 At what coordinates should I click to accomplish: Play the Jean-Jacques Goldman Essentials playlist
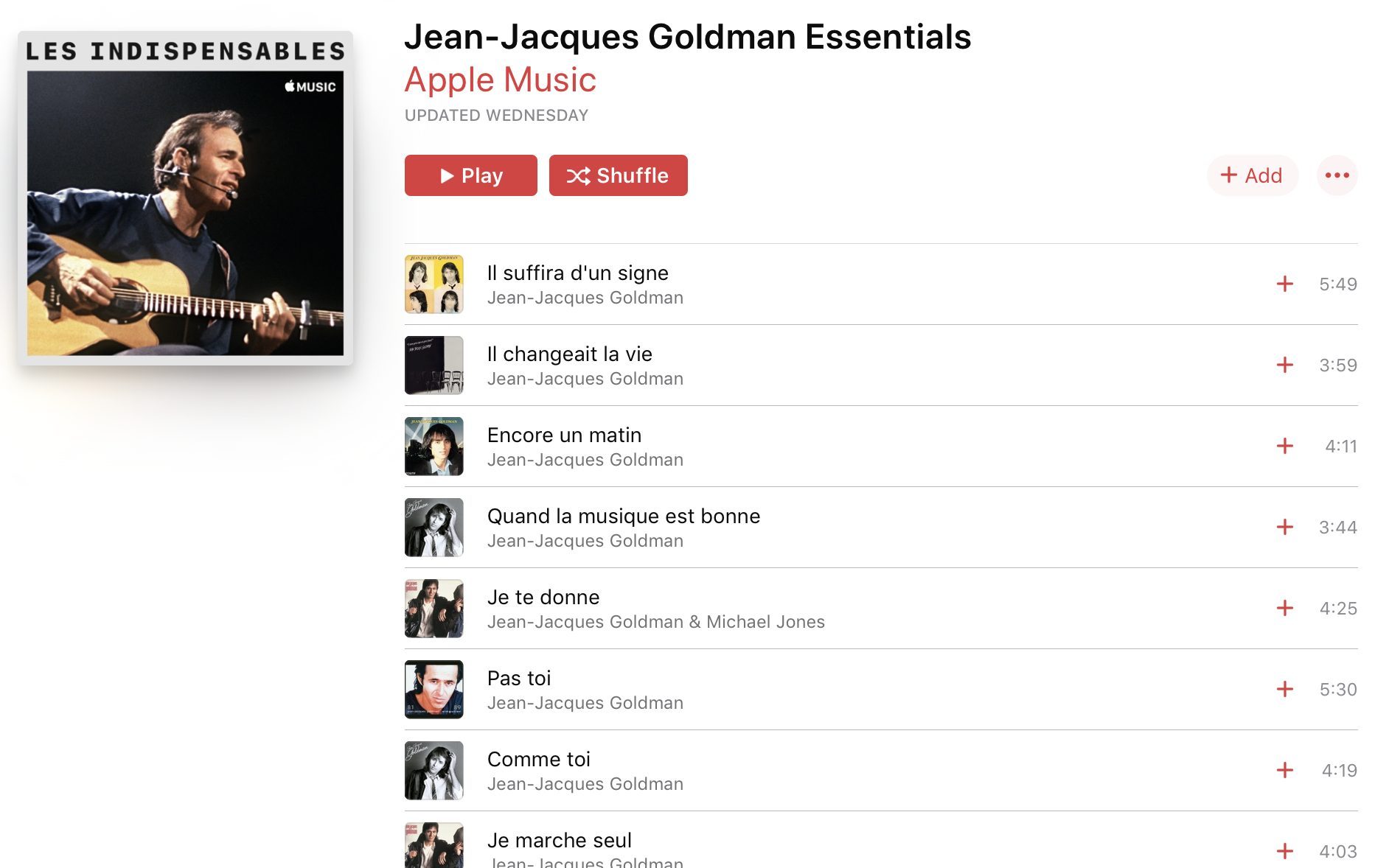point(470,175)
